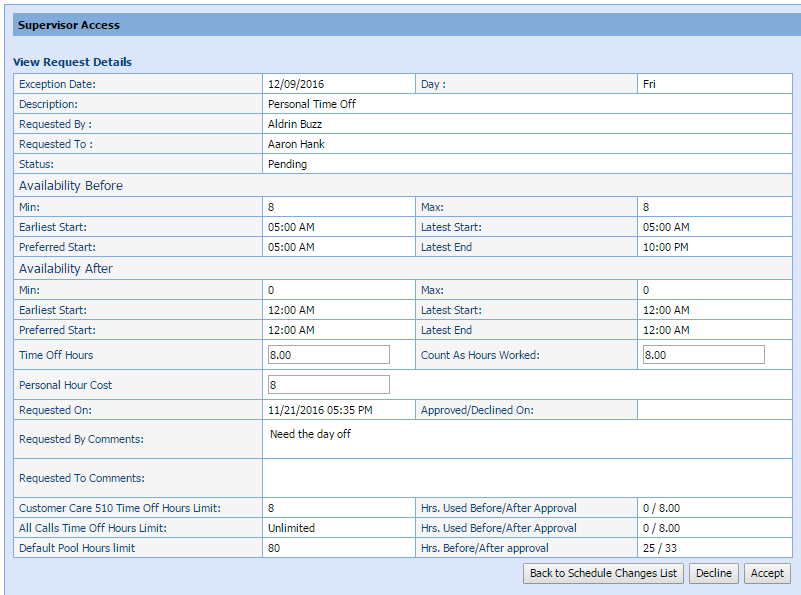Click the Availability After section header
Image resolution: width=801 pixels, height=595 pixels.
pyautogui.click(x=66, y=269)
